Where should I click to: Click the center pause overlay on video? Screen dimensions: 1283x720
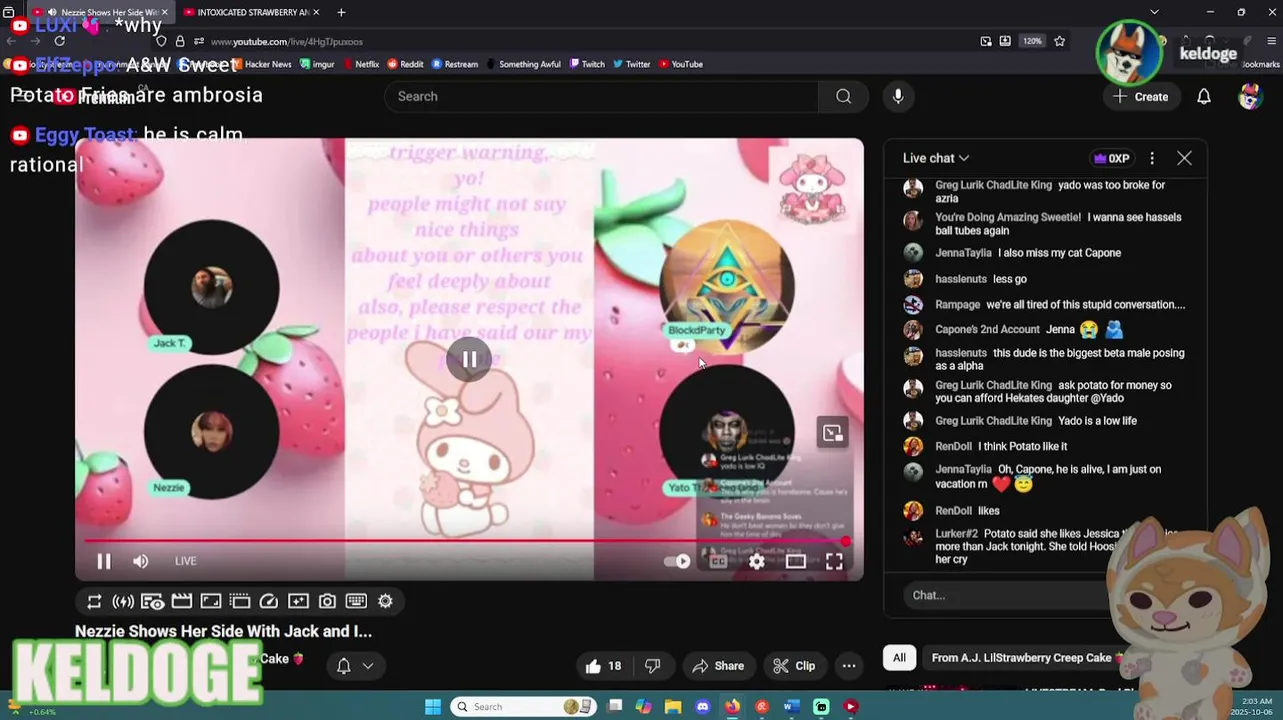pyautogui.click(x=469, y=359)
